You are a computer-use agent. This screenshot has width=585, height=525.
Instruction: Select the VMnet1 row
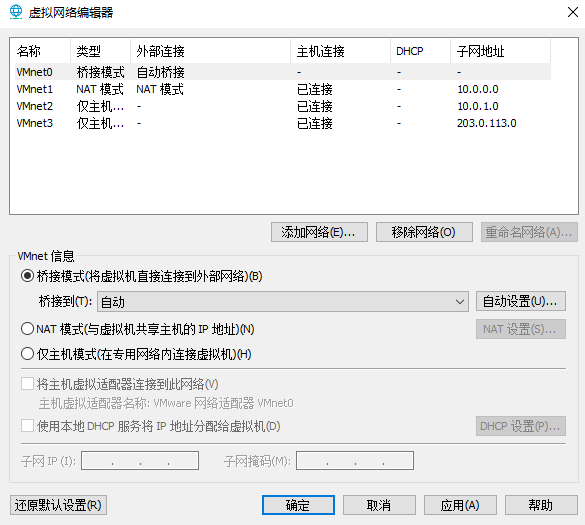(283, 89)
